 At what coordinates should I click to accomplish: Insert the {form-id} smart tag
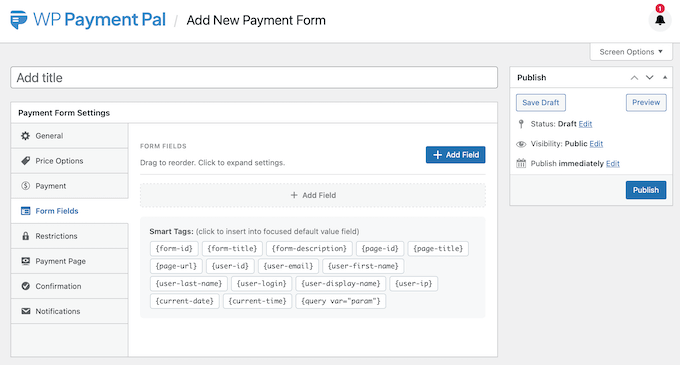pyautogui.click(x=174, y=248)
